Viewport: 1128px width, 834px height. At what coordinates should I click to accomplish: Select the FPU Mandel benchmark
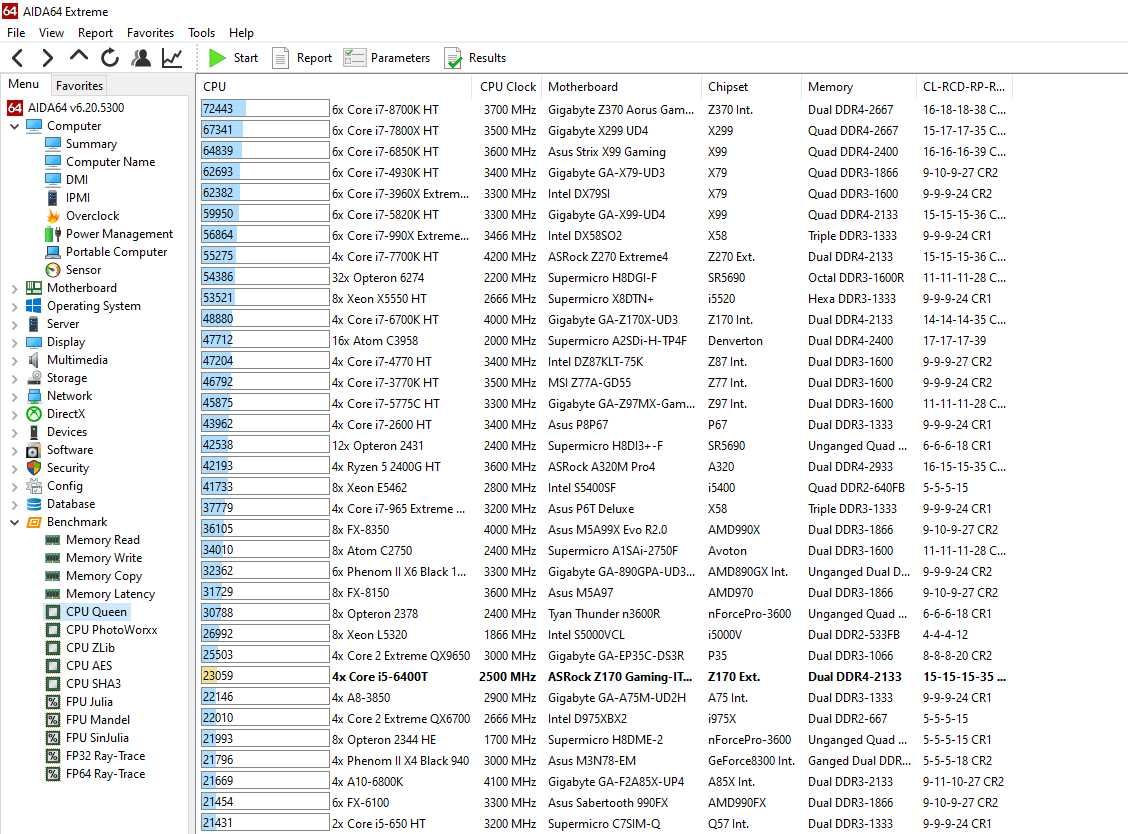point(98,720)
